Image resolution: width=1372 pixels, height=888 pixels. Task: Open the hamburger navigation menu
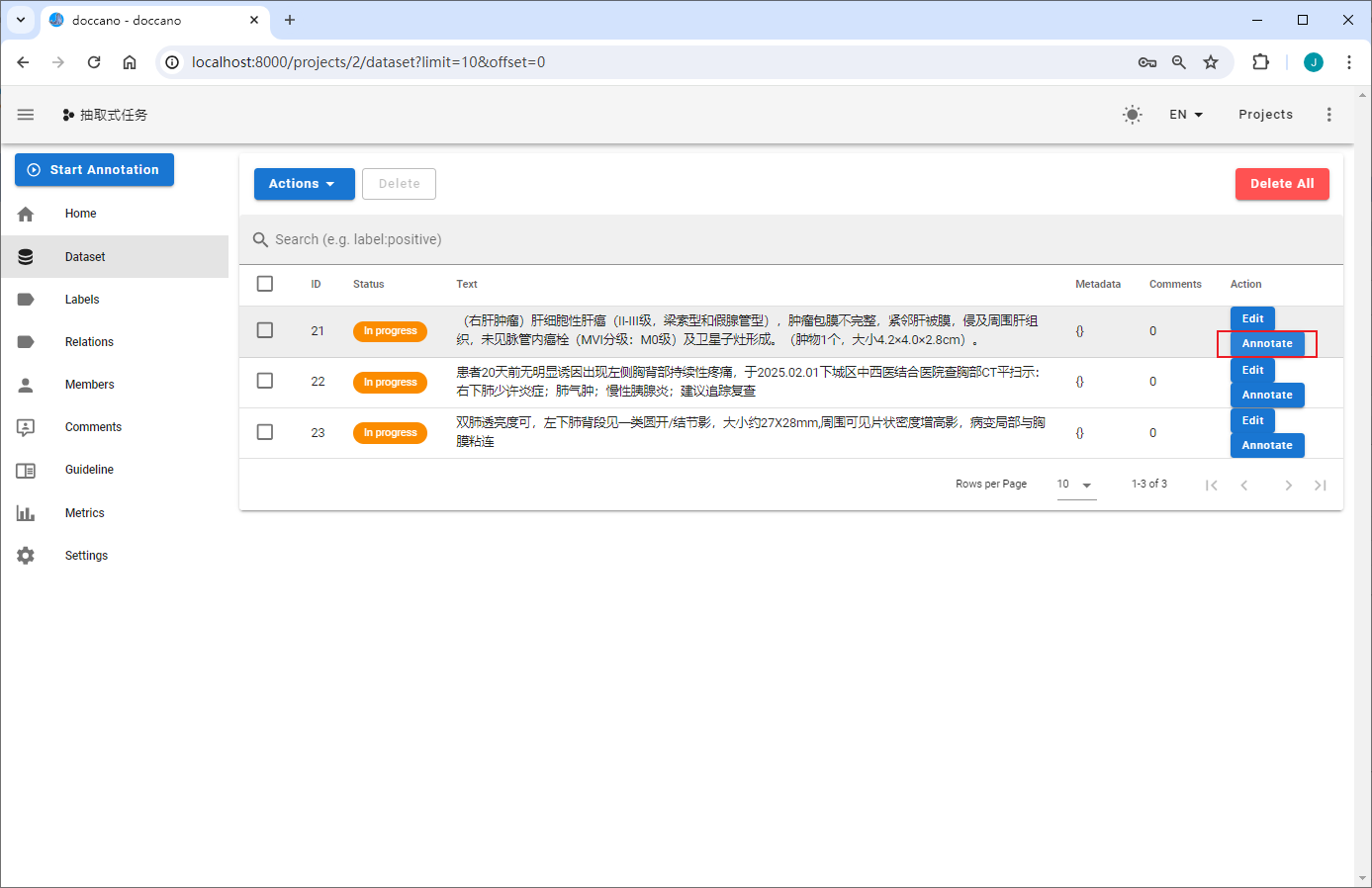coord(26,115)
